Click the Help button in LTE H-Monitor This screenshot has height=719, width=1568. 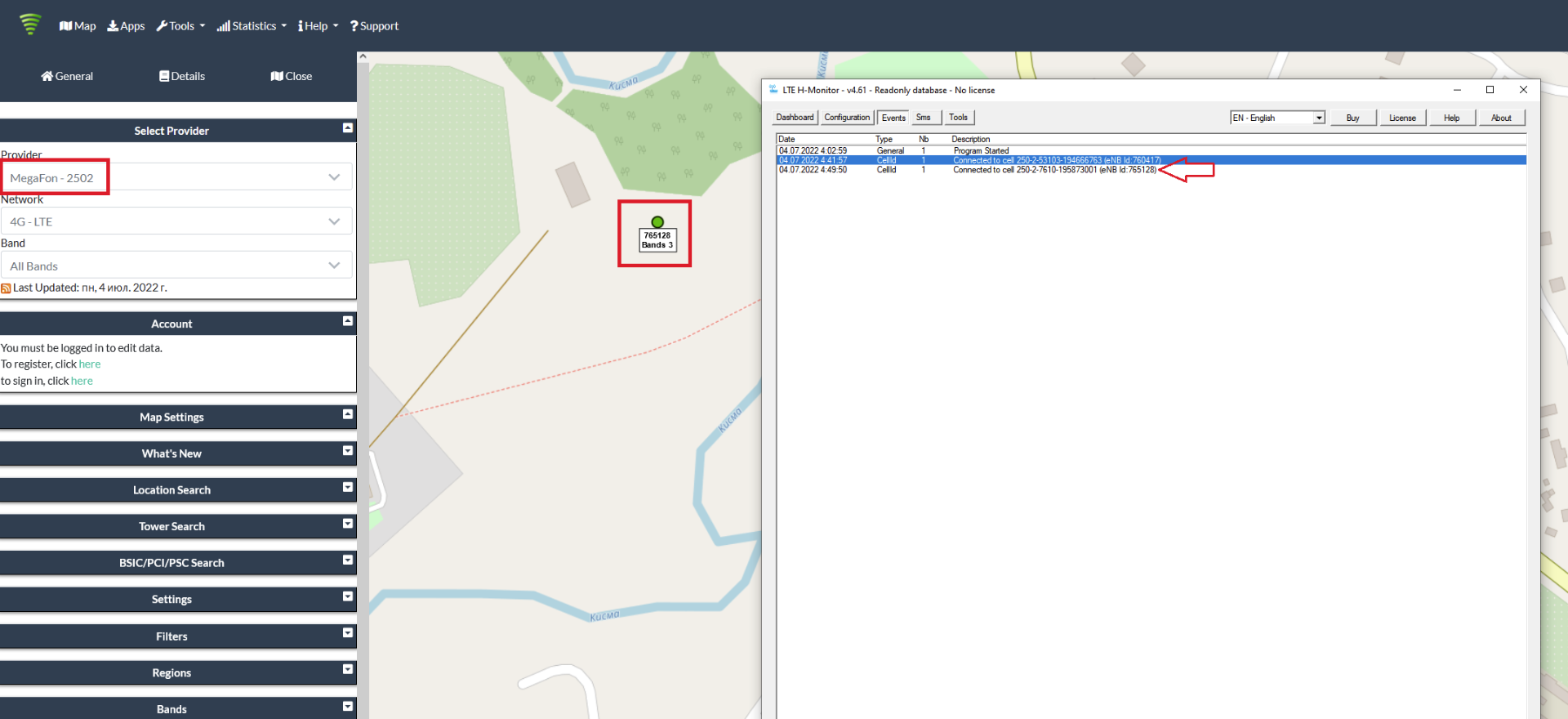pos(1452,118)
